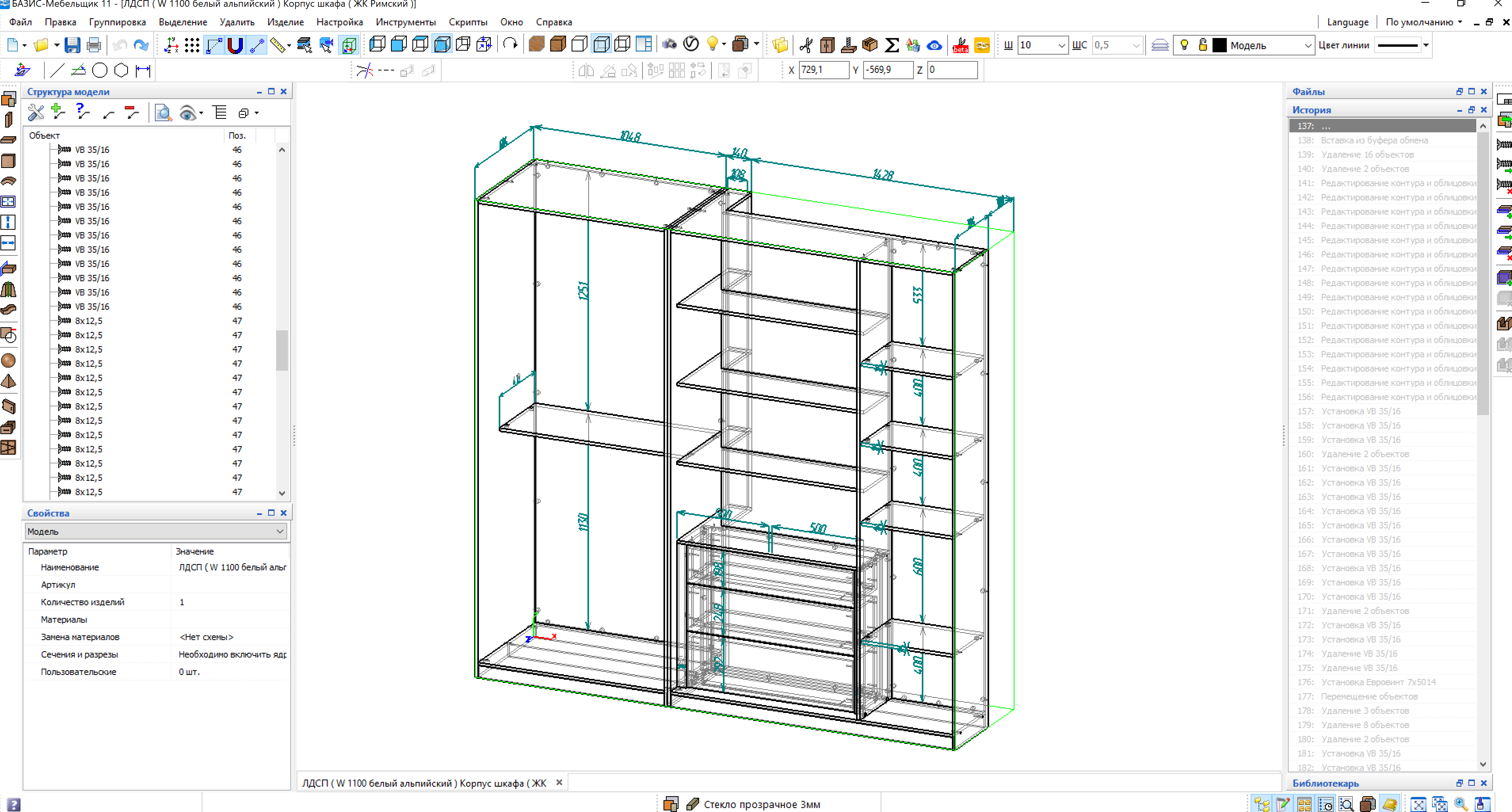Click the ruler measuring tool
The width and height of the screenshot is (1512, 812).
point(278,45)
